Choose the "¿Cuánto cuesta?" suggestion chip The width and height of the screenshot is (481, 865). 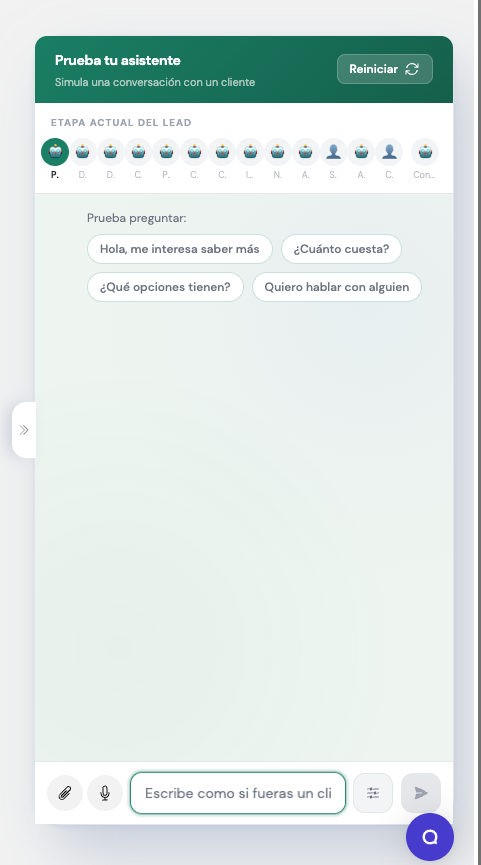coord(341,249)
